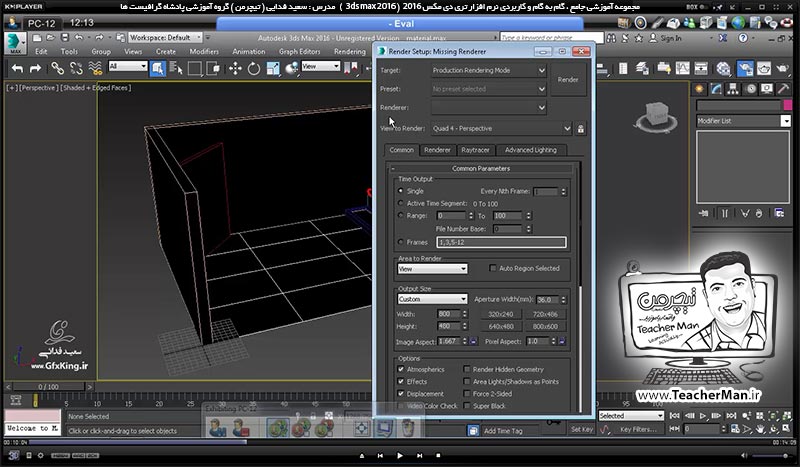The height and width of the screenshot is (467, 800).
Task: Select the Select and Rotate tool
Action: 254,68
